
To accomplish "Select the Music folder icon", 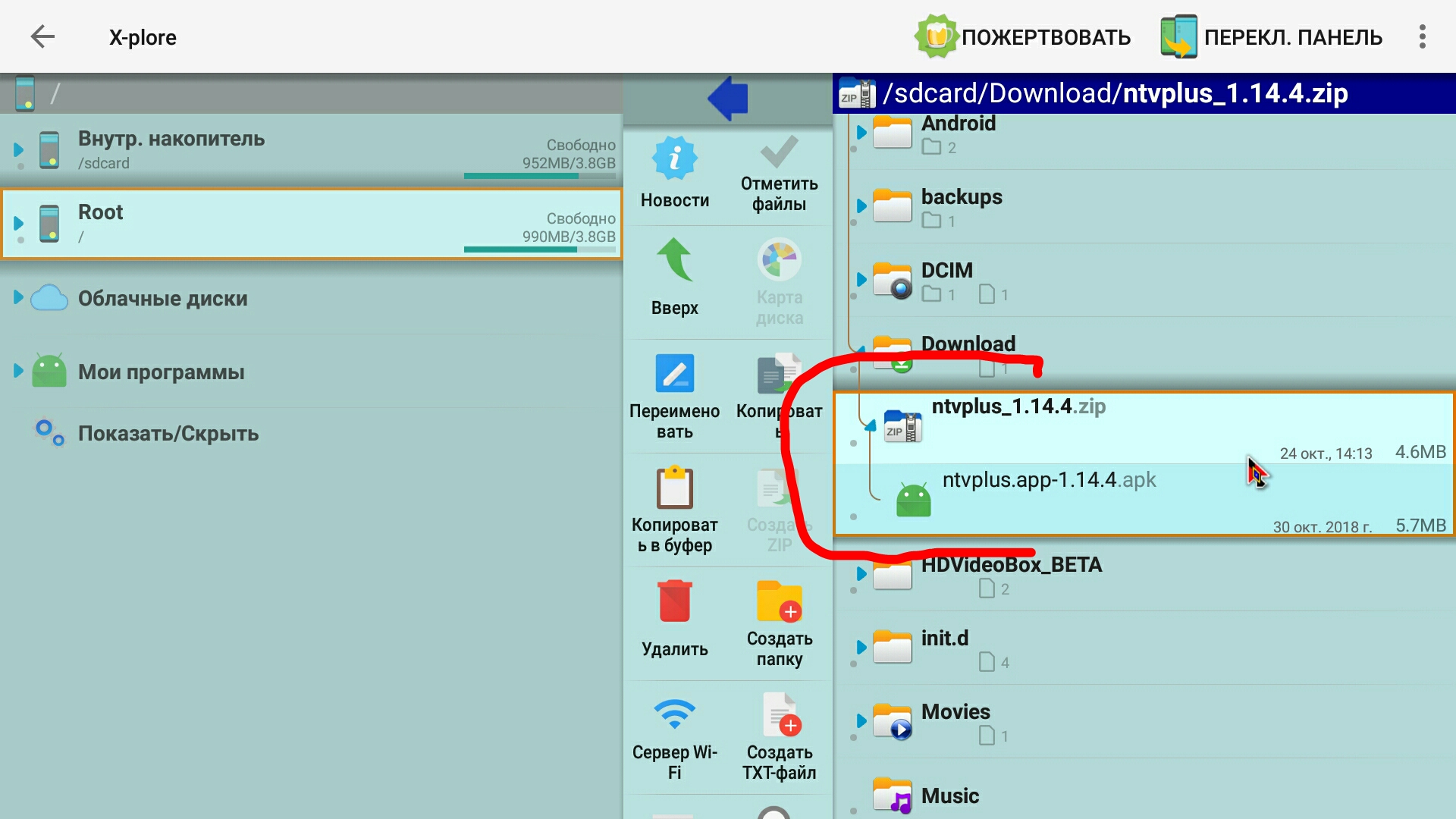I will coord(893,795).
